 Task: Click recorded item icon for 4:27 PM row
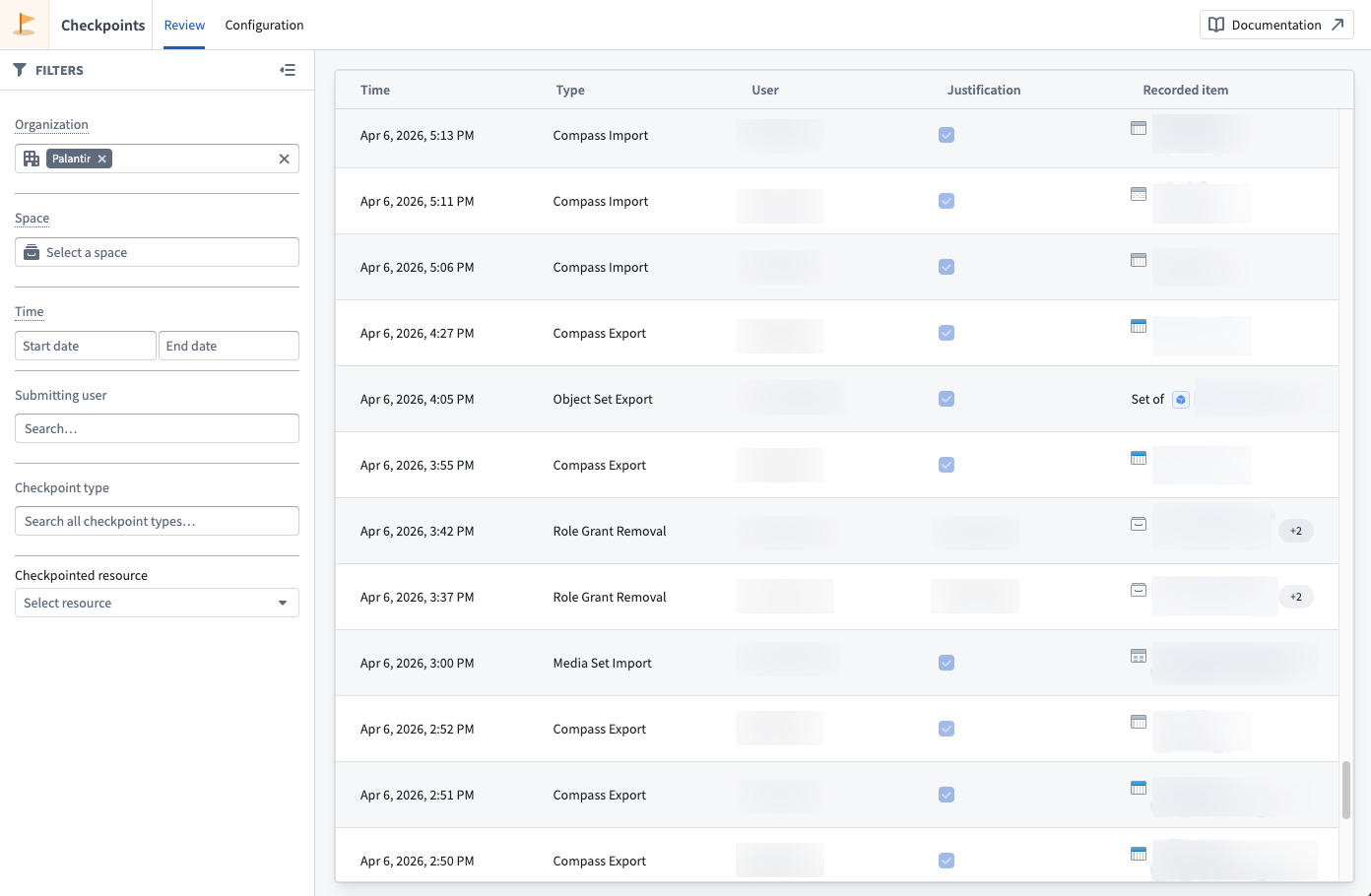[x=1139, y=326]
